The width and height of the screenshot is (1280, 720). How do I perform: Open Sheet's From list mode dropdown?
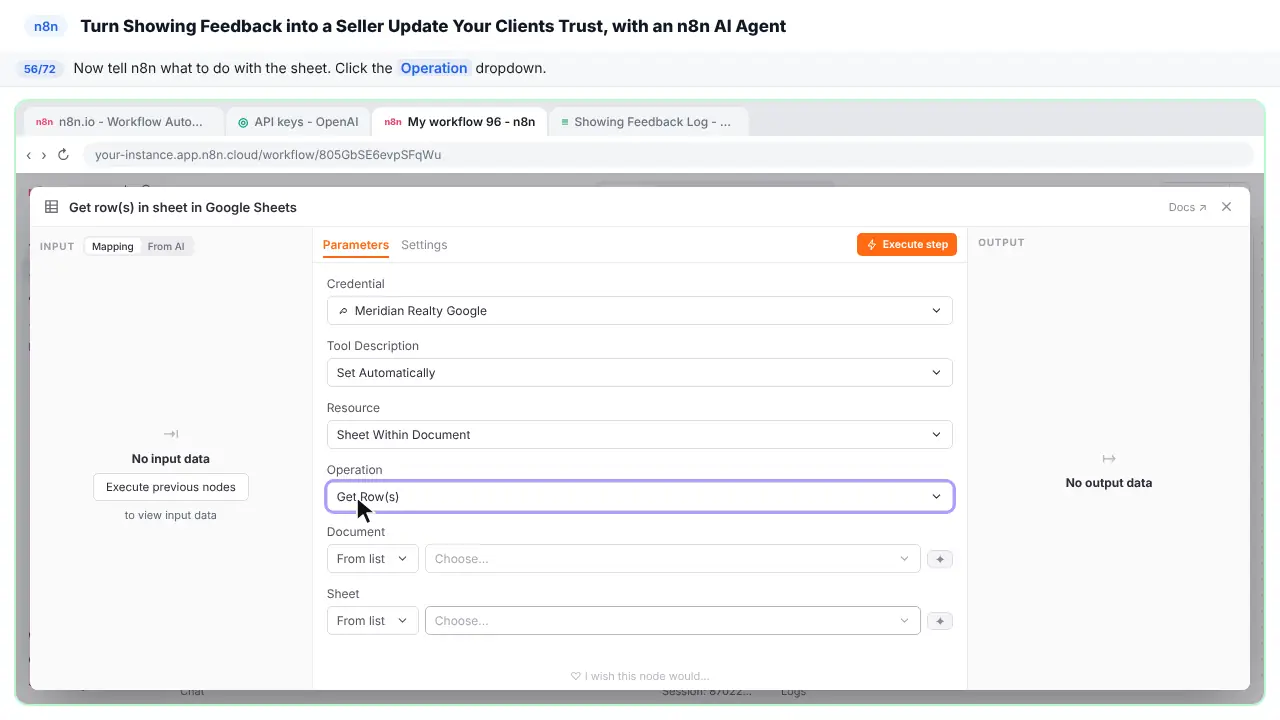373,621
